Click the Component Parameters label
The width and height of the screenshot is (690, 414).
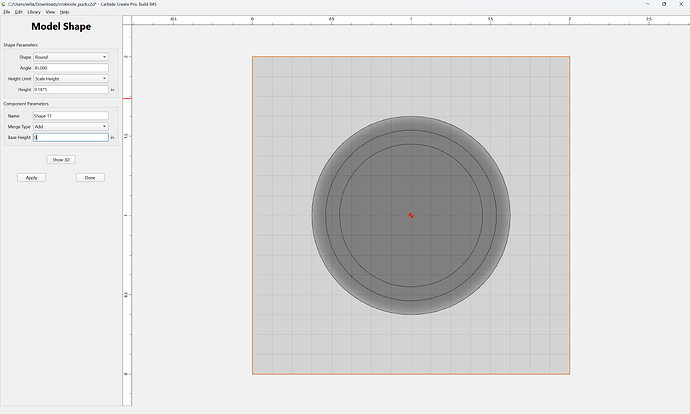coord(26,104)
